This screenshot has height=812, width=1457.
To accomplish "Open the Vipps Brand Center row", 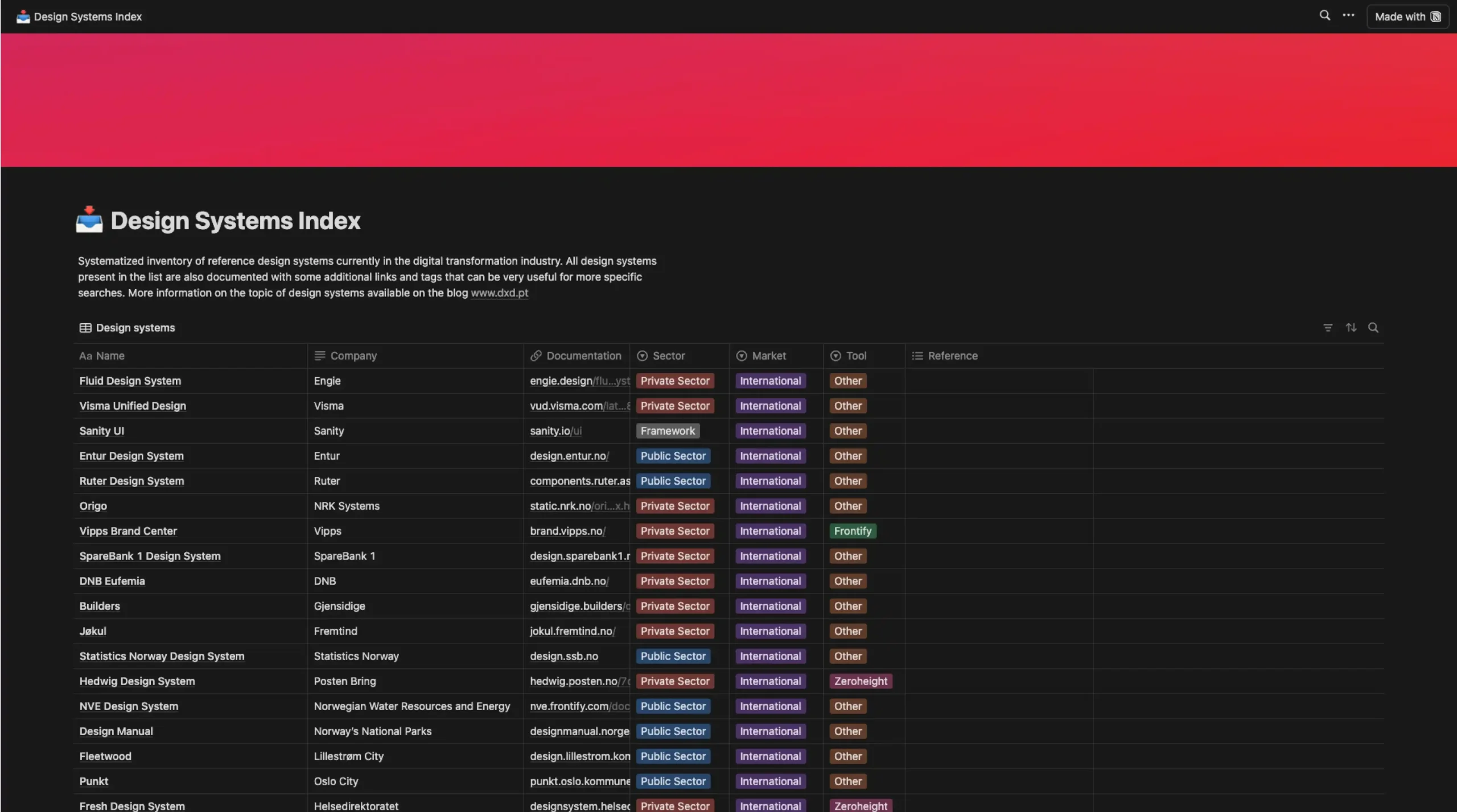I will coord(128,531).
